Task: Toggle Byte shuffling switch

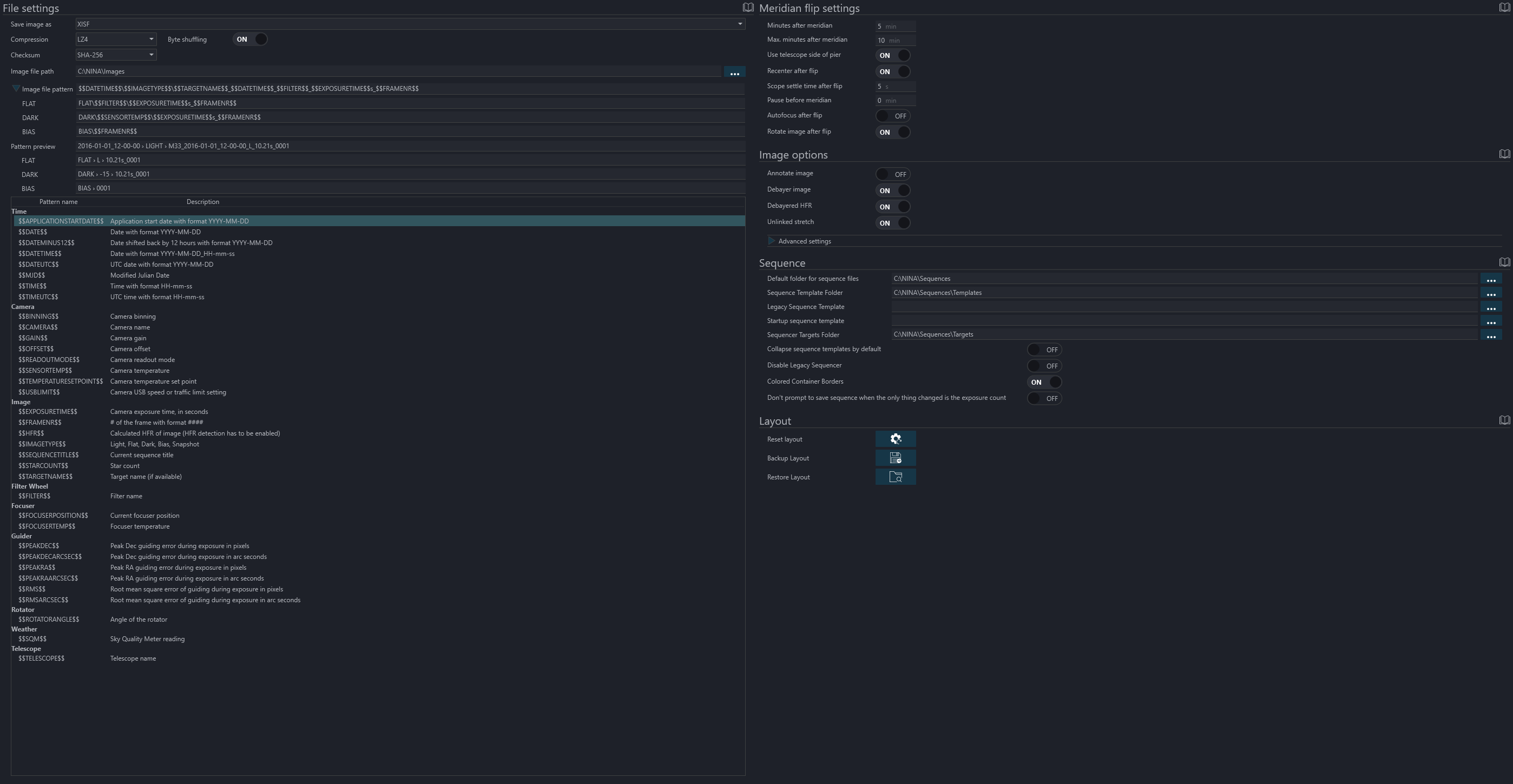Action: 250,39
